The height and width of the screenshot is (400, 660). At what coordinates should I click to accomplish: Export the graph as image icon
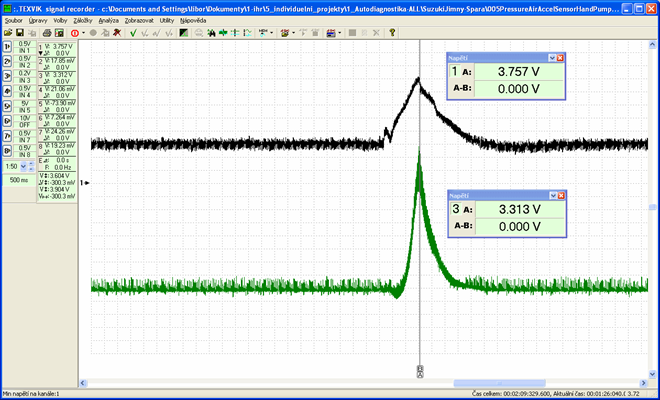point(59,33)
